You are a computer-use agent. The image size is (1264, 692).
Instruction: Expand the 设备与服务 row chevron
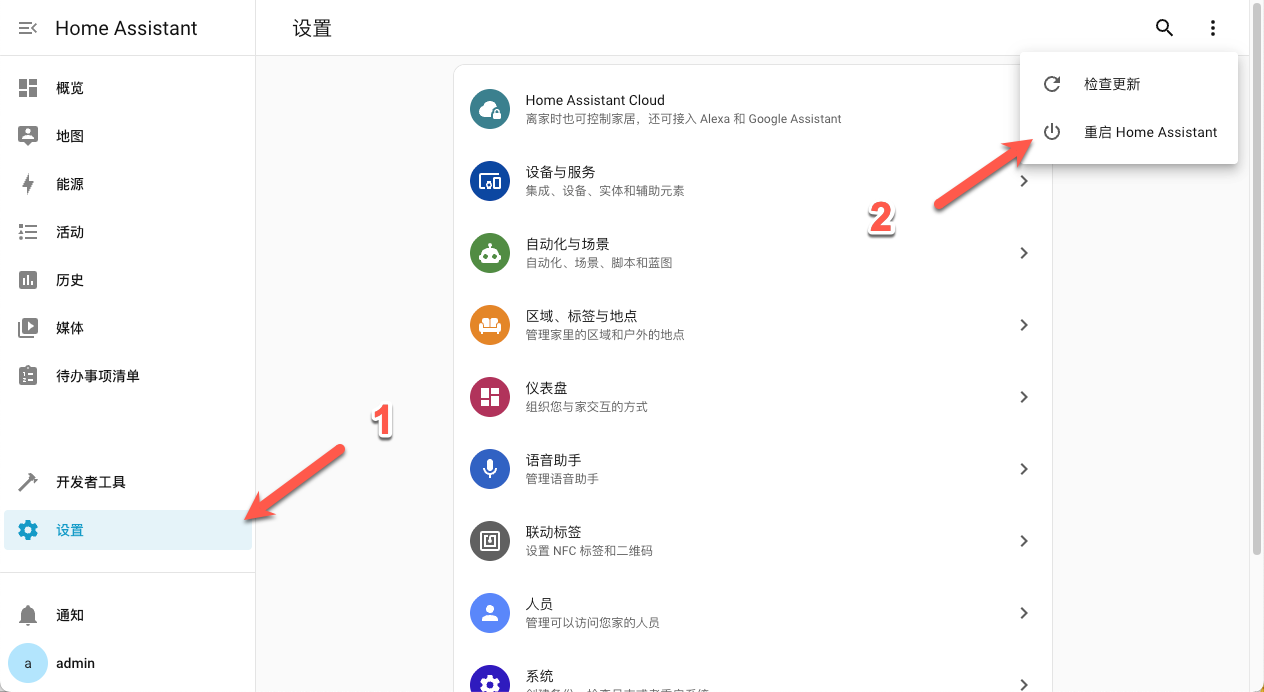[1023, 181]
